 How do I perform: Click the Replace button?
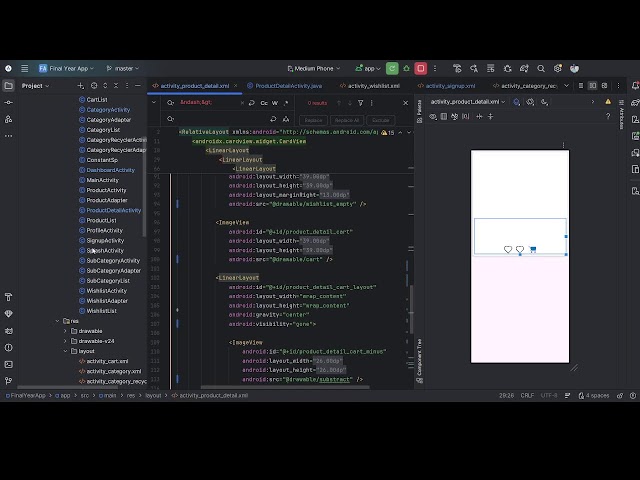tap(313, 120)
